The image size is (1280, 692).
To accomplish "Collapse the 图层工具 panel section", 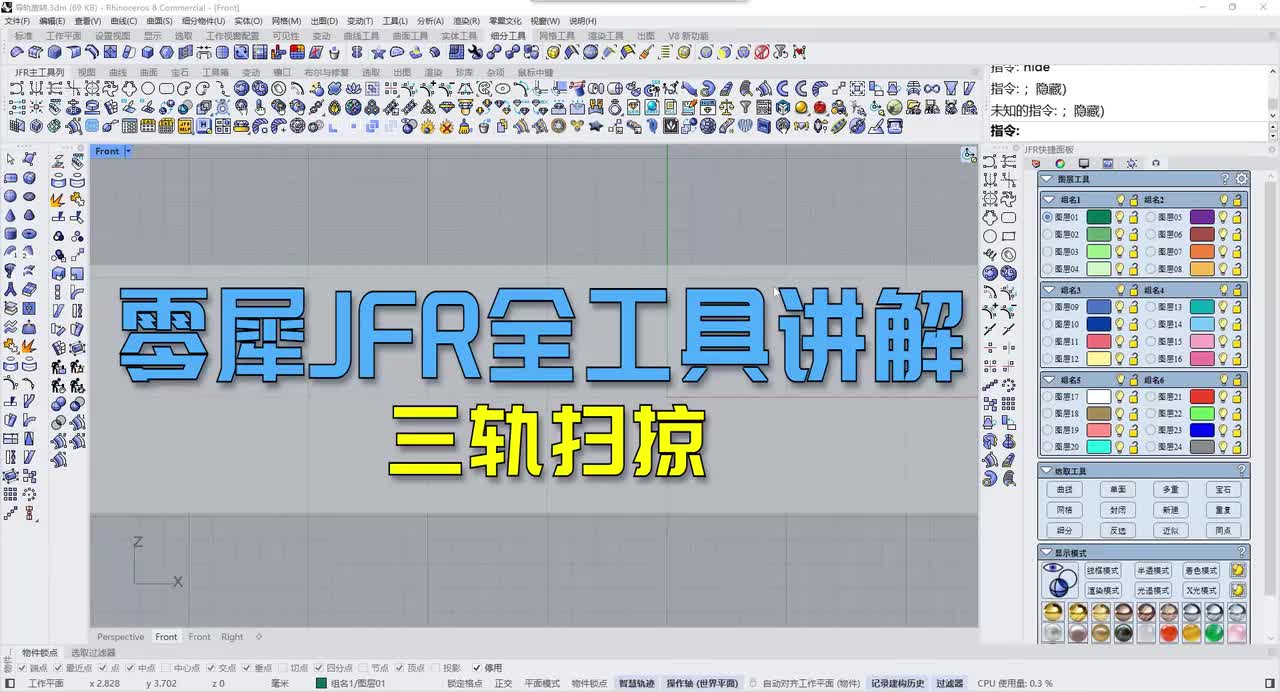I will click(1048, 179).
